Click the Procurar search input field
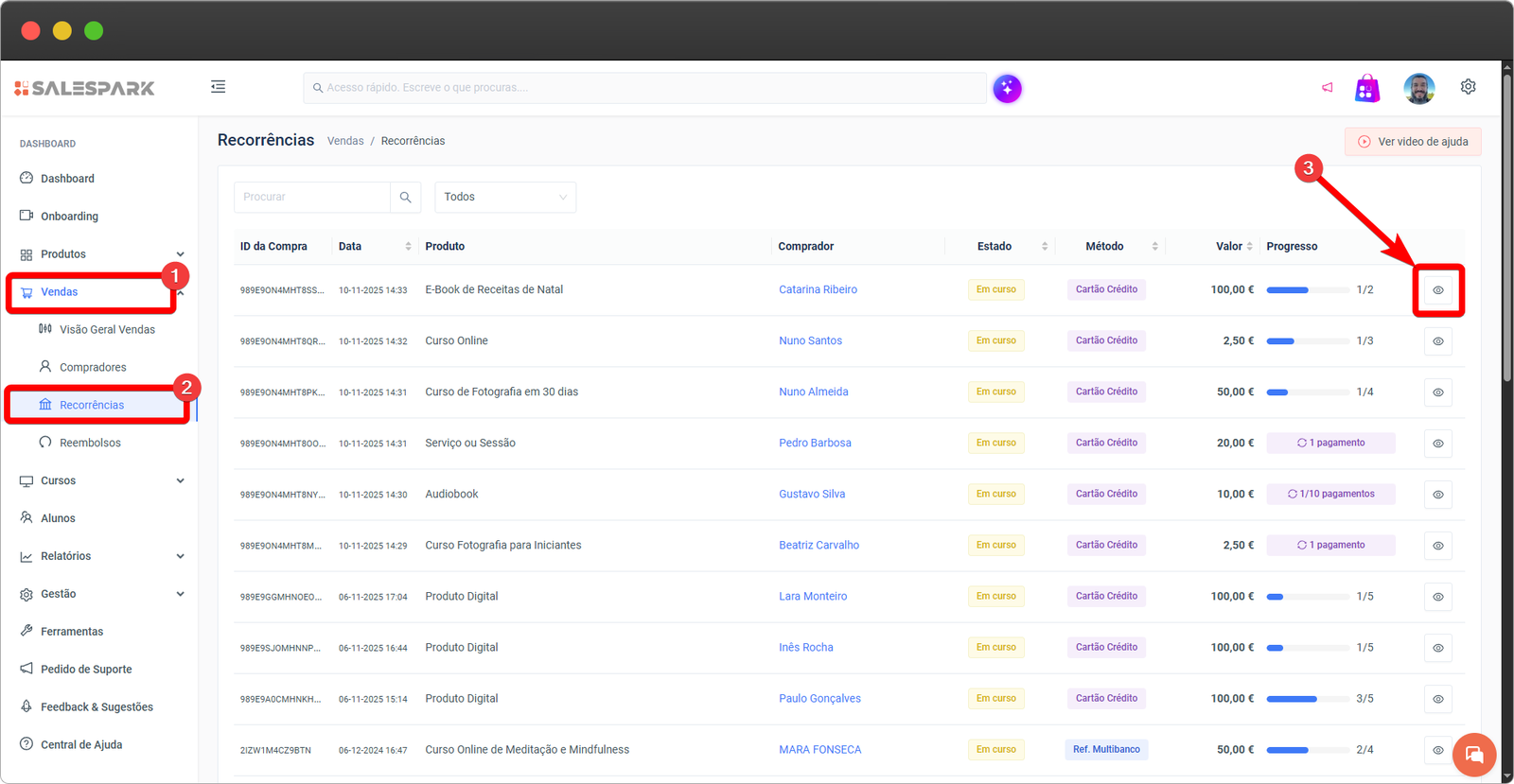 pyautogui.click(x=312, y=197)
